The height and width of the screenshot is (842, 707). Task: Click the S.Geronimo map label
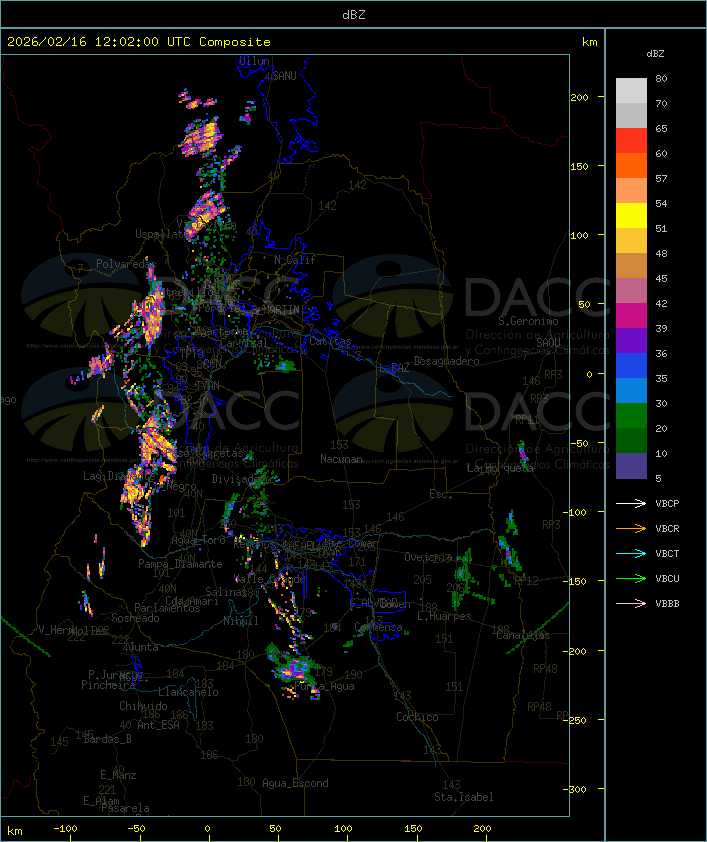point(528,321)
